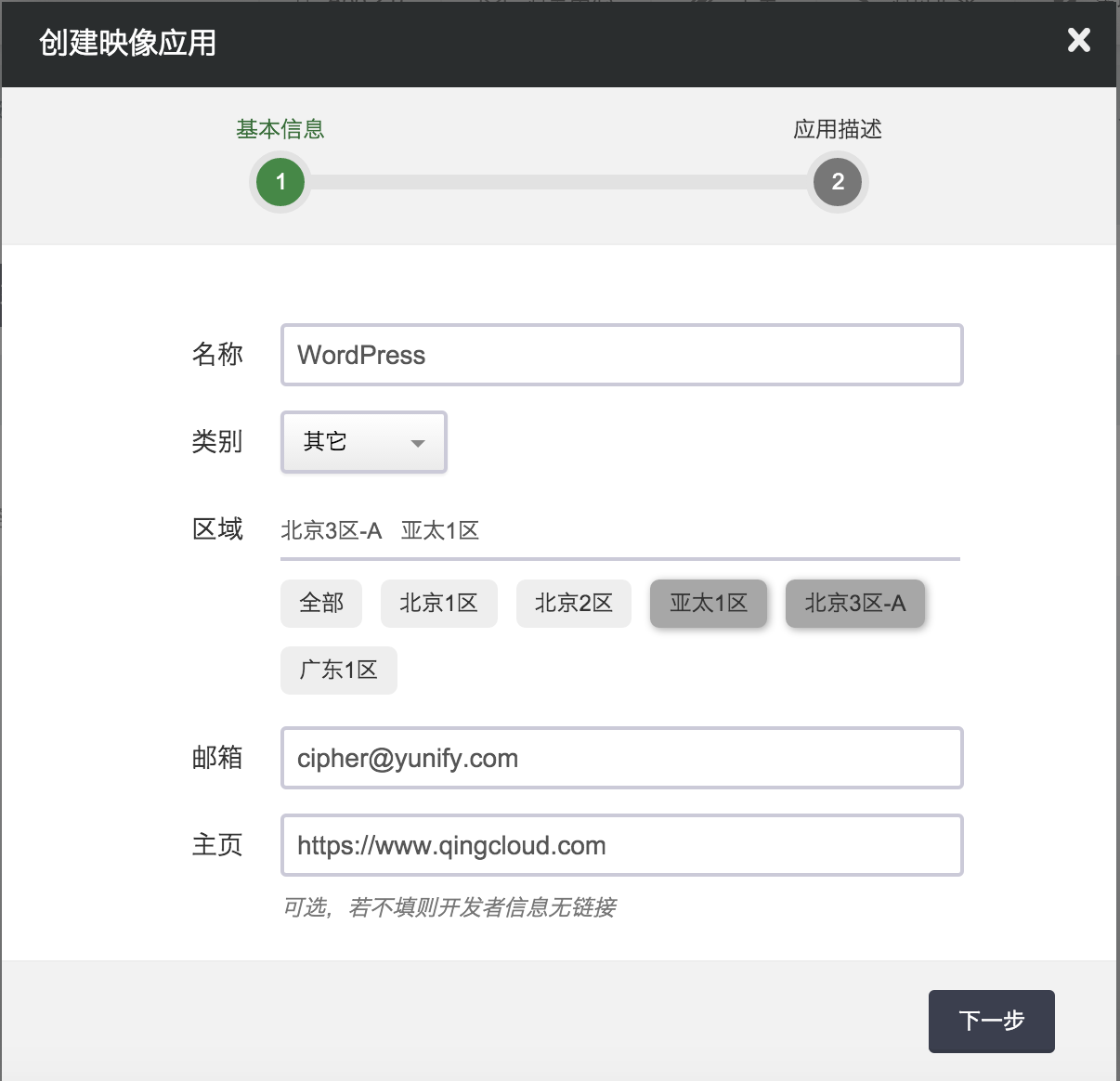
Task: Select the 基本信息 step label
Action: click(x=280, y=129)
